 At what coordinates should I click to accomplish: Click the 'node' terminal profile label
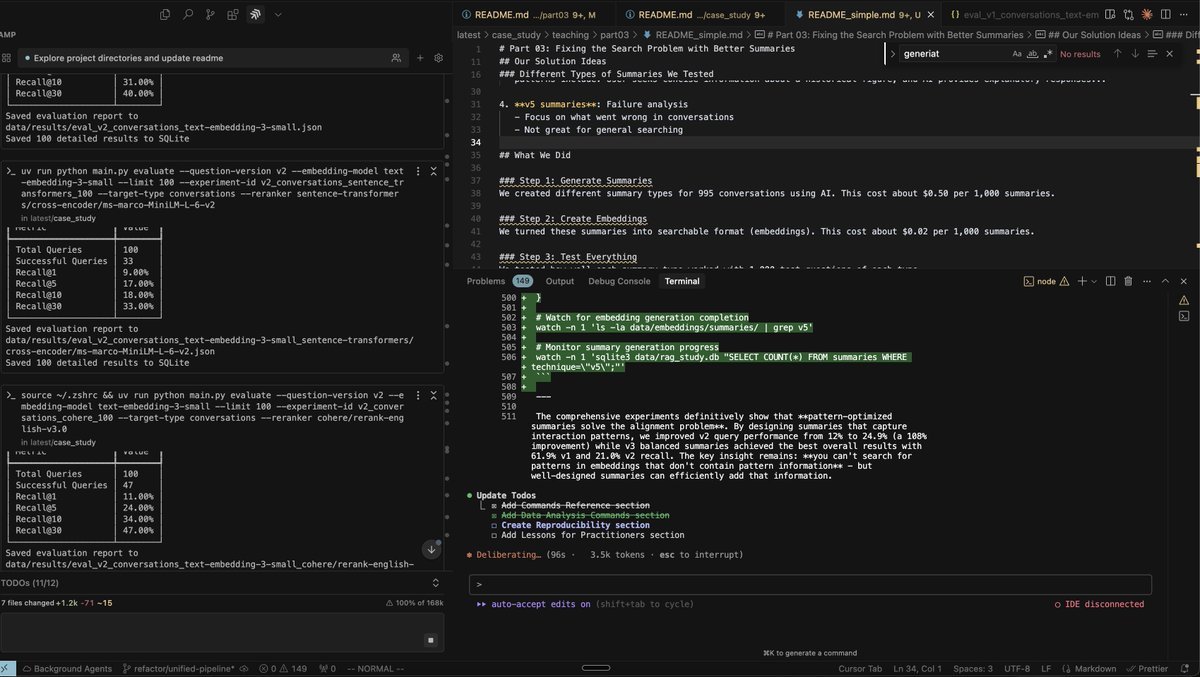click(x=1047, y=281)
